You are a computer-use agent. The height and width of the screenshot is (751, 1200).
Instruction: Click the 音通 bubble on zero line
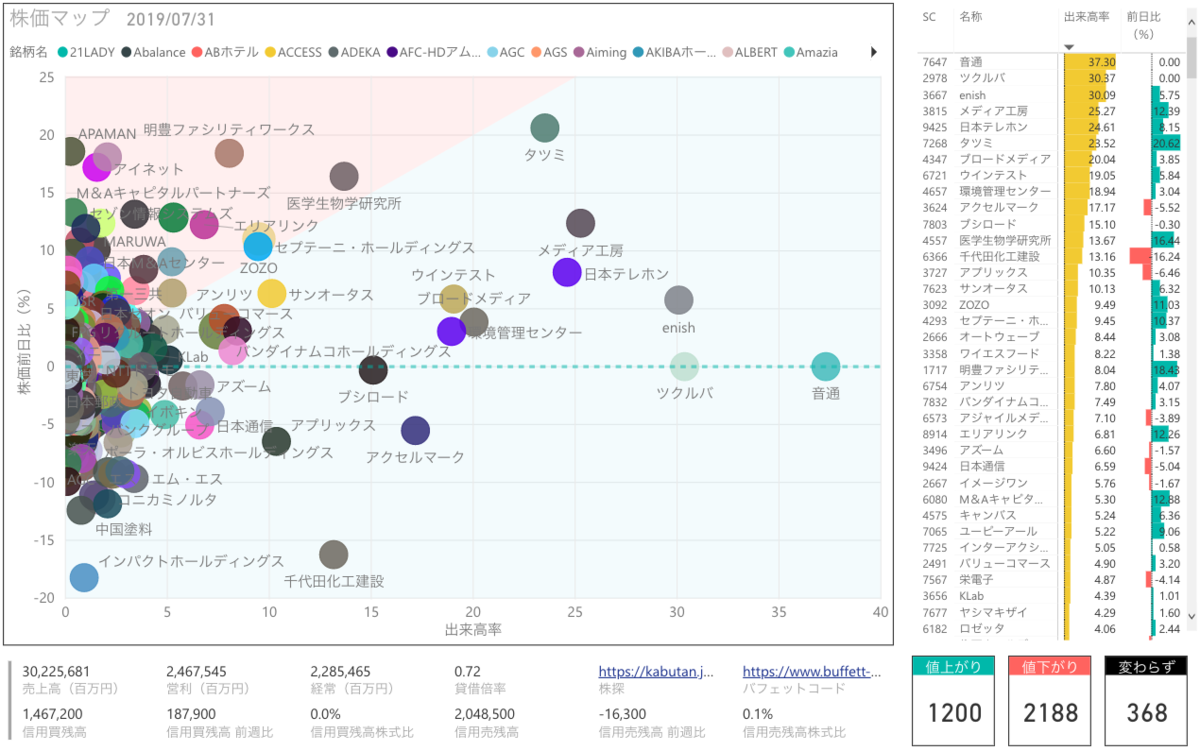click(825, 367)
